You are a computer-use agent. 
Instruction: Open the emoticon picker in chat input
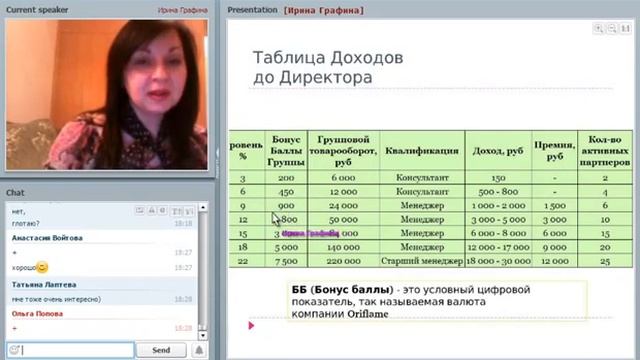[x=14, y=350]
